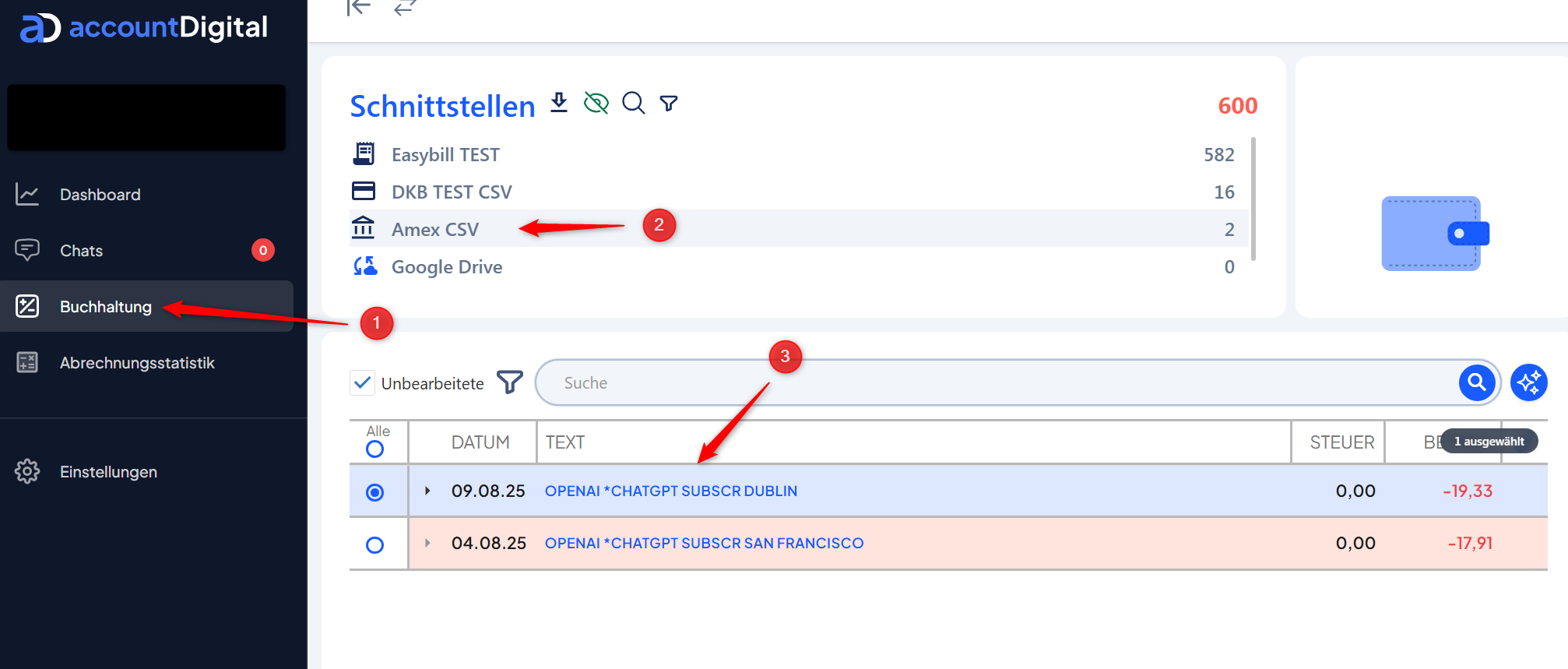Click the blue wallet illustration
The height and width of the screenshot is (669, 1568).
point(1435,234)
